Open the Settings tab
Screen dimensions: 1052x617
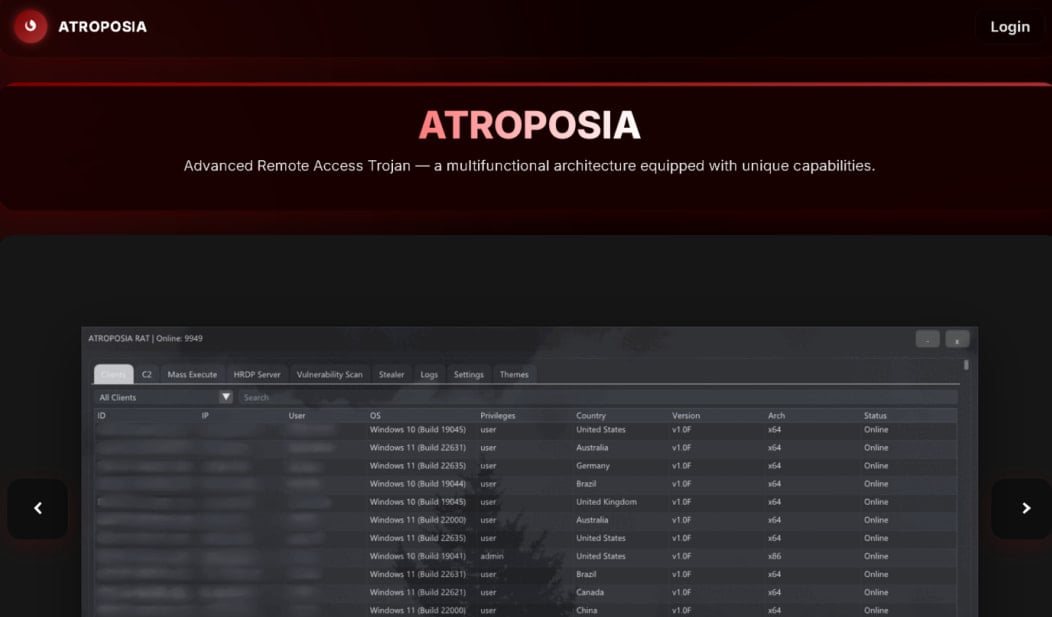pos(468,374)
